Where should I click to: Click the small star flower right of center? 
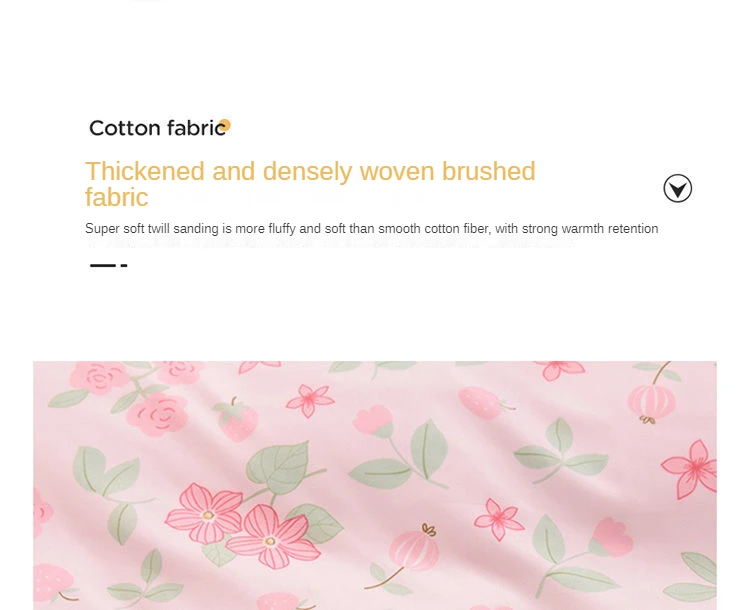click(x=498, y=519)
